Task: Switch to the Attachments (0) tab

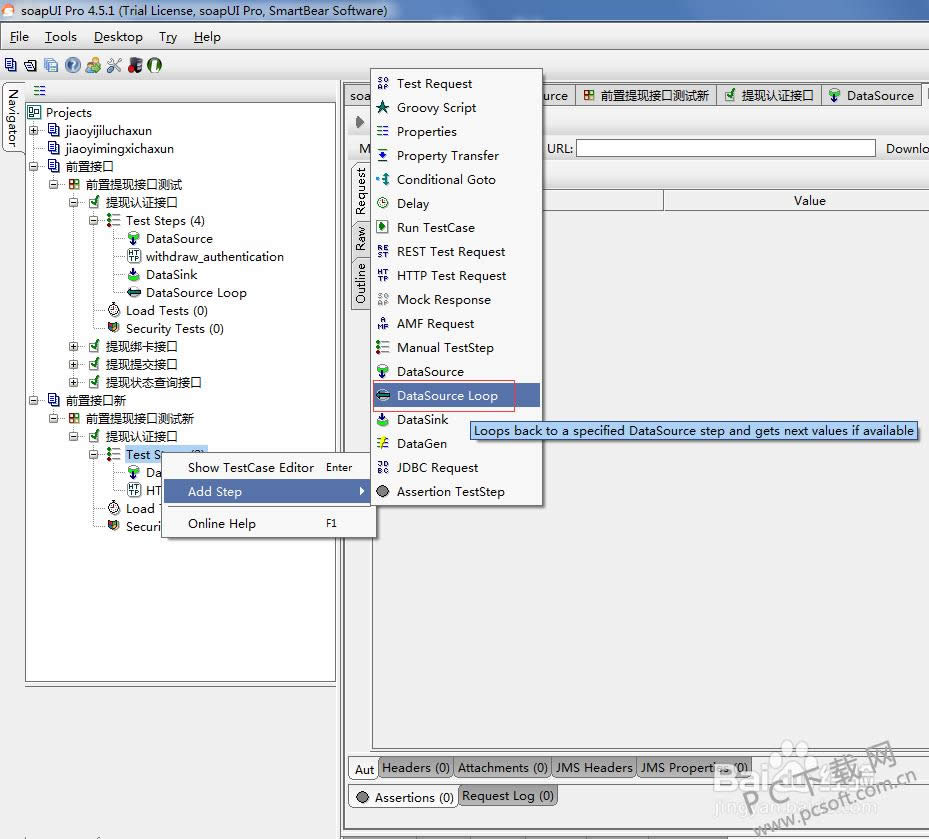Action: coord(502,768)
